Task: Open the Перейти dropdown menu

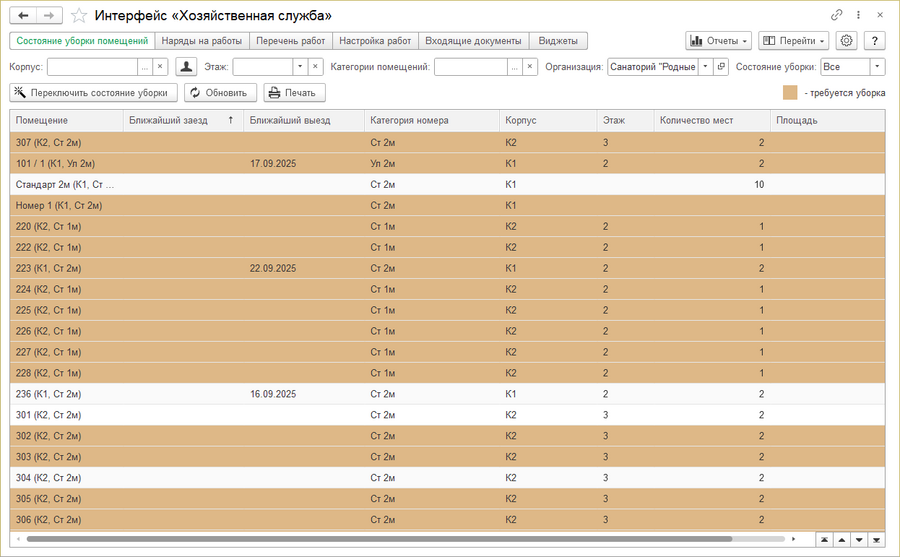Action: (x=794, y=41)
